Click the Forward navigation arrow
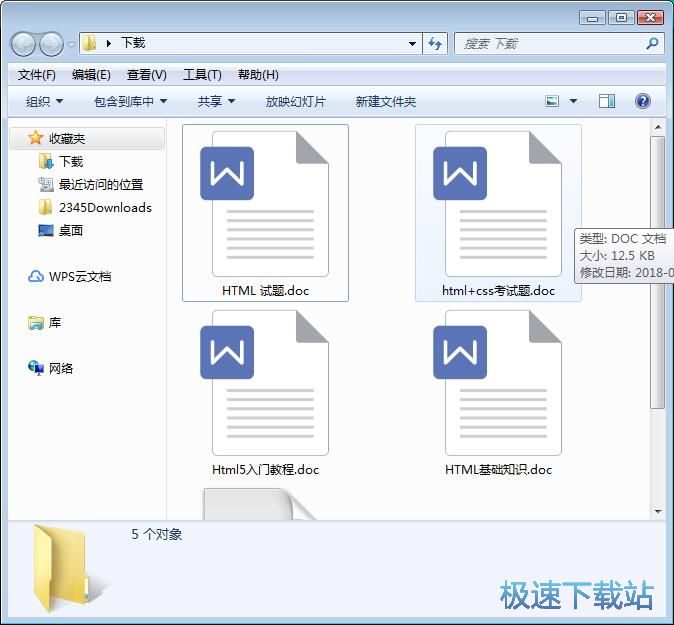This screenshot has width=674, height=625. (51, 44)
